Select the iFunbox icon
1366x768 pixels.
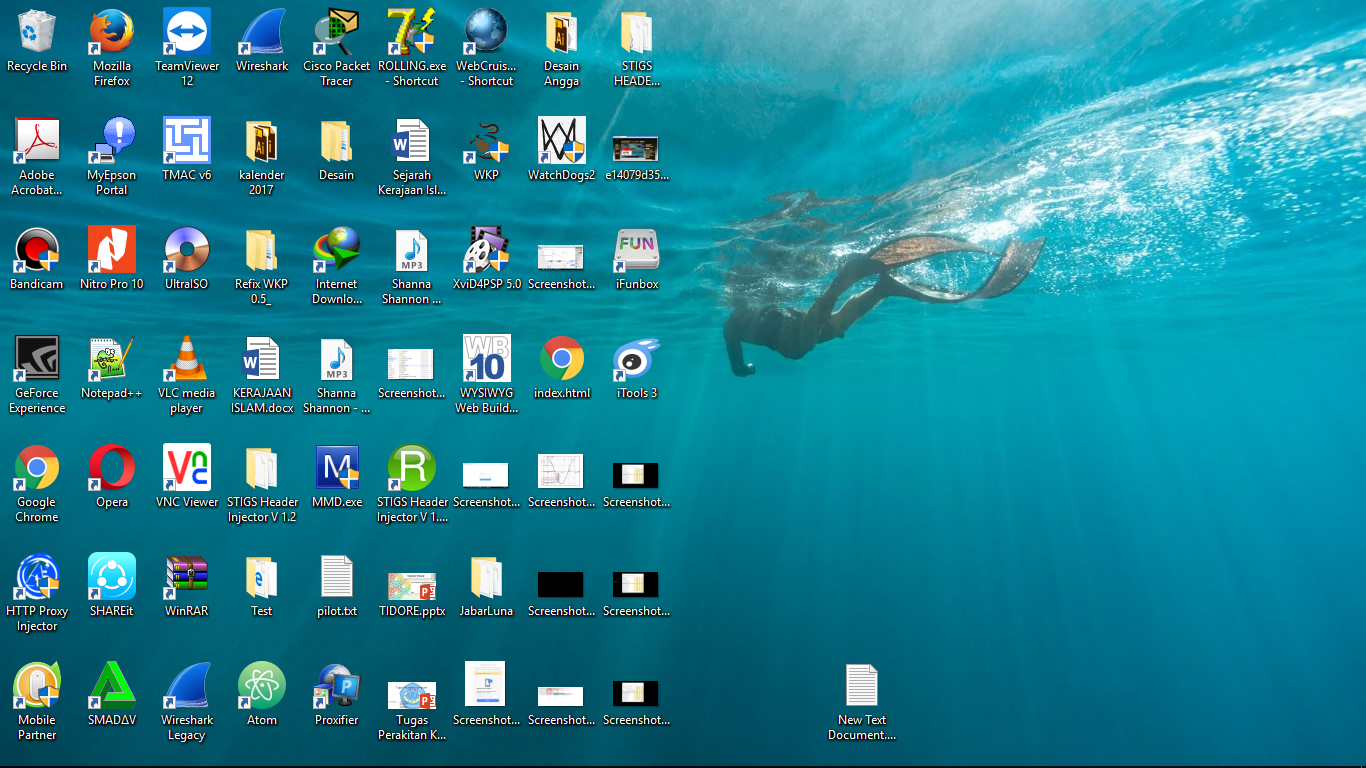636,250
